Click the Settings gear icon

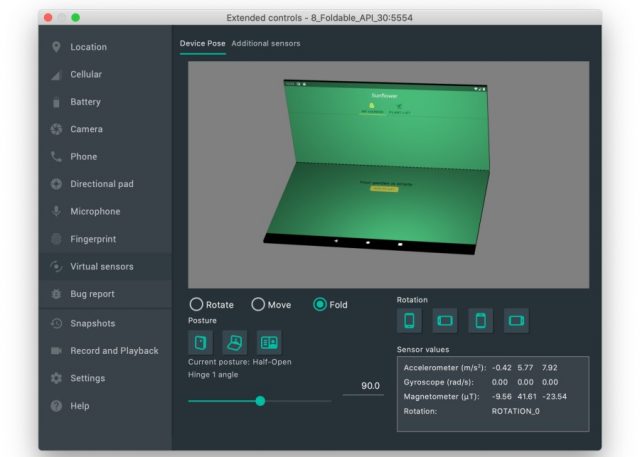tap(56, 378)
